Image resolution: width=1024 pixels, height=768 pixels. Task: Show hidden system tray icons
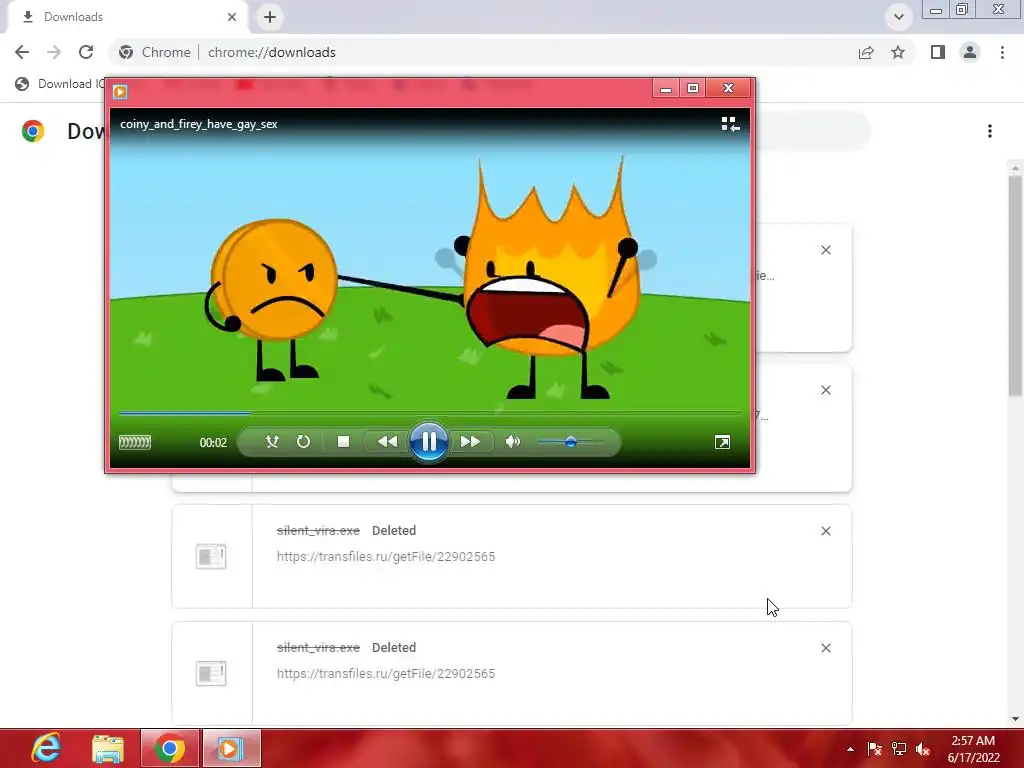(x=850, y=749)
